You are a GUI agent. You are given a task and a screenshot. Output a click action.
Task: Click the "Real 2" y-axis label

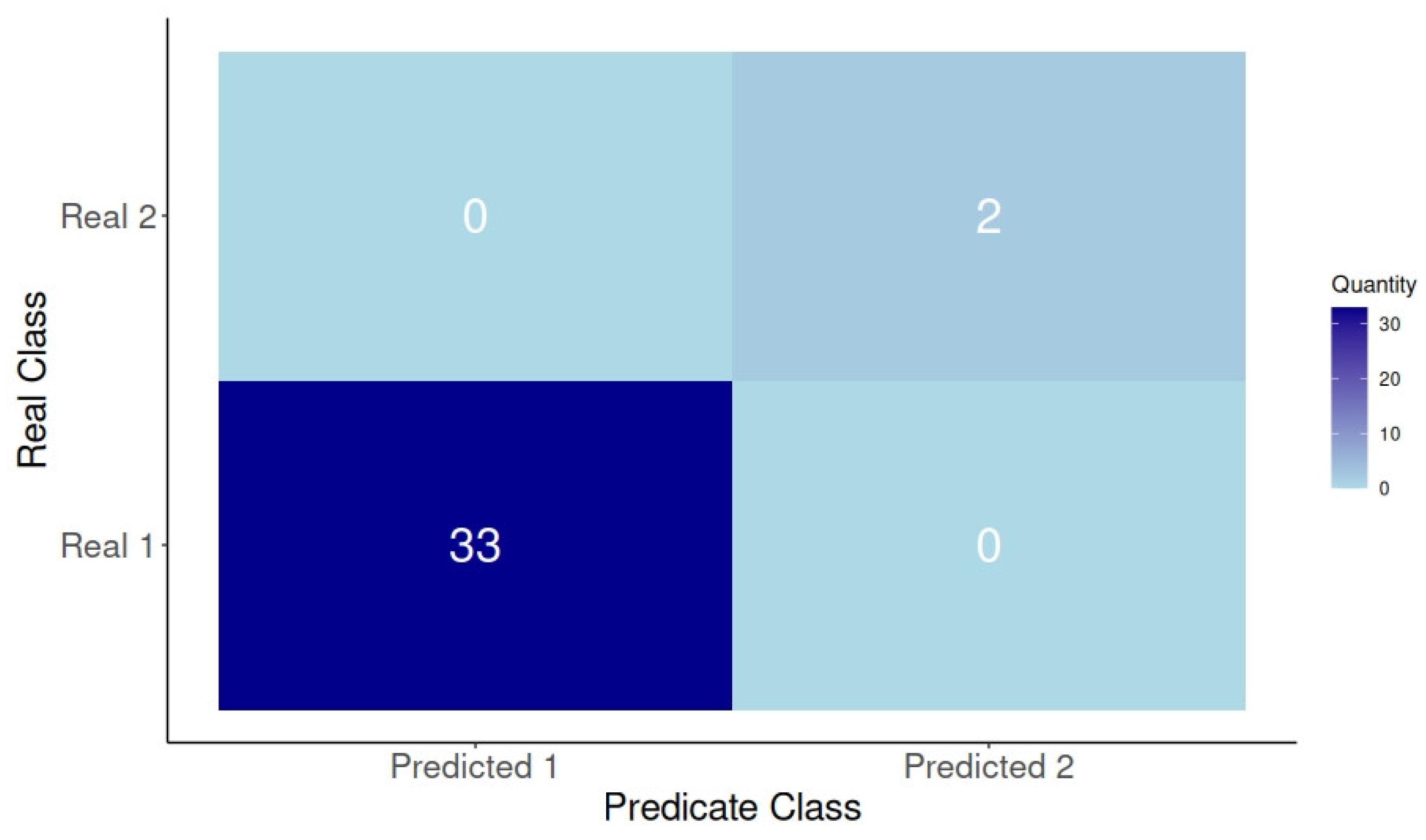107,217
